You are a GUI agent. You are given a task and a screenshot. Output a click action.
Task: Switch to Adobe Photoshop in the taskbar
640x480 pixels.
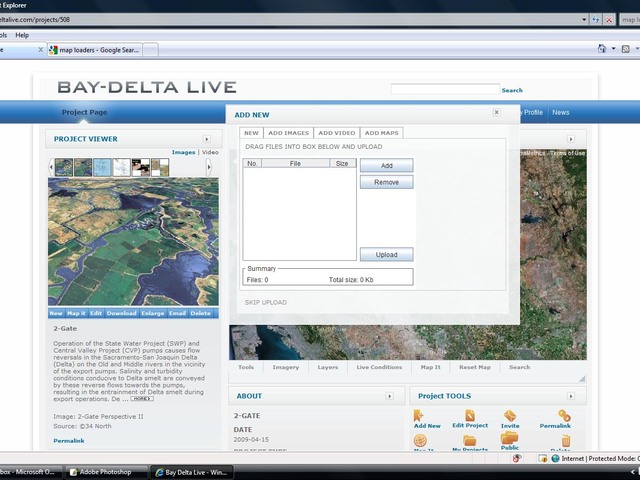coord(105,472)
